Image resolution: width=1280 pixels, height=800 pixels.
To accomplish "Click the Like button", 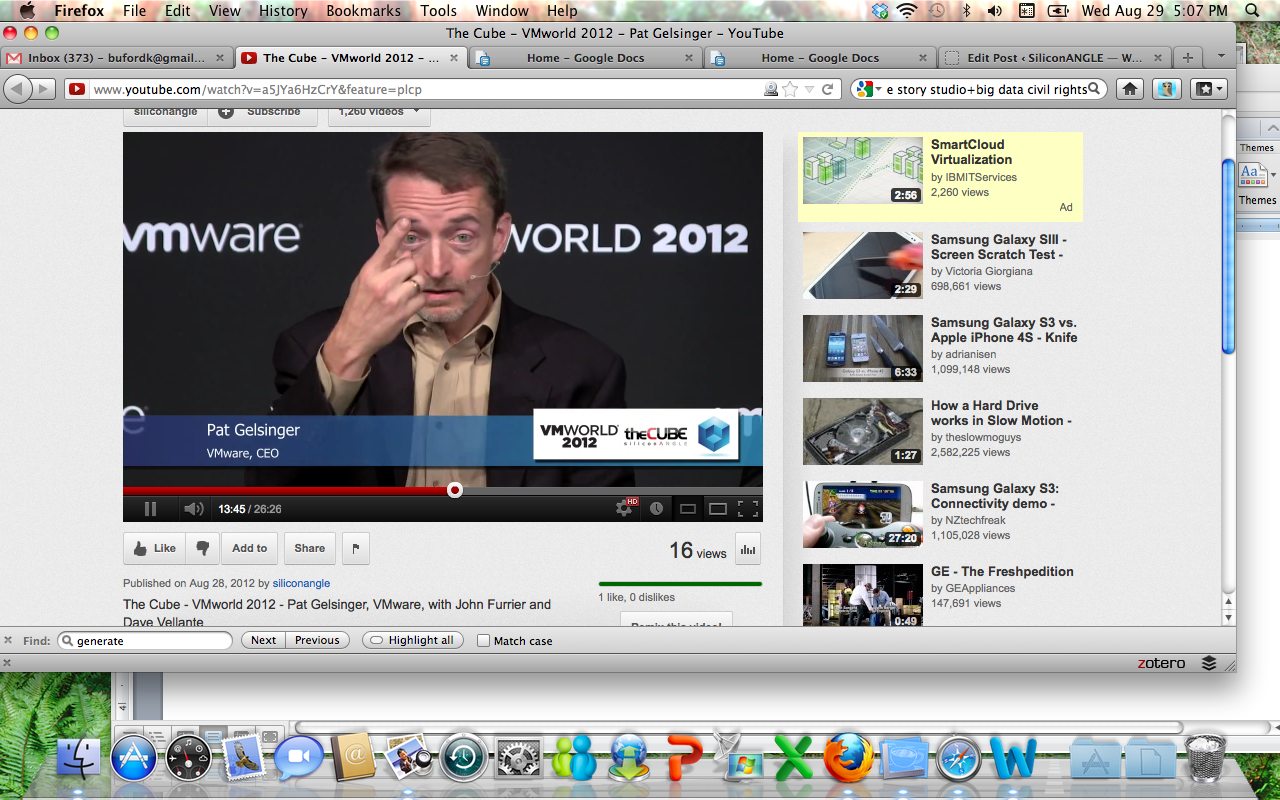I will (154, 548).
